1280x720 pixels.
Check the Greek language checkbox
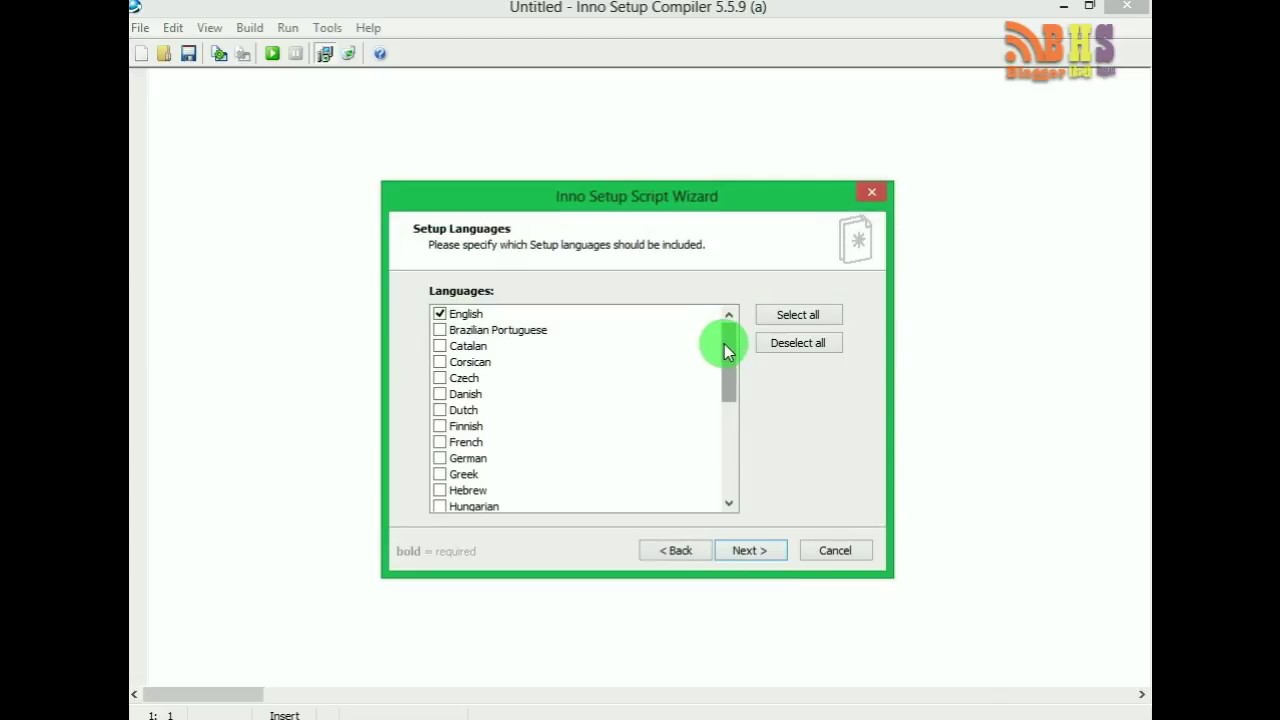(440, 474)
